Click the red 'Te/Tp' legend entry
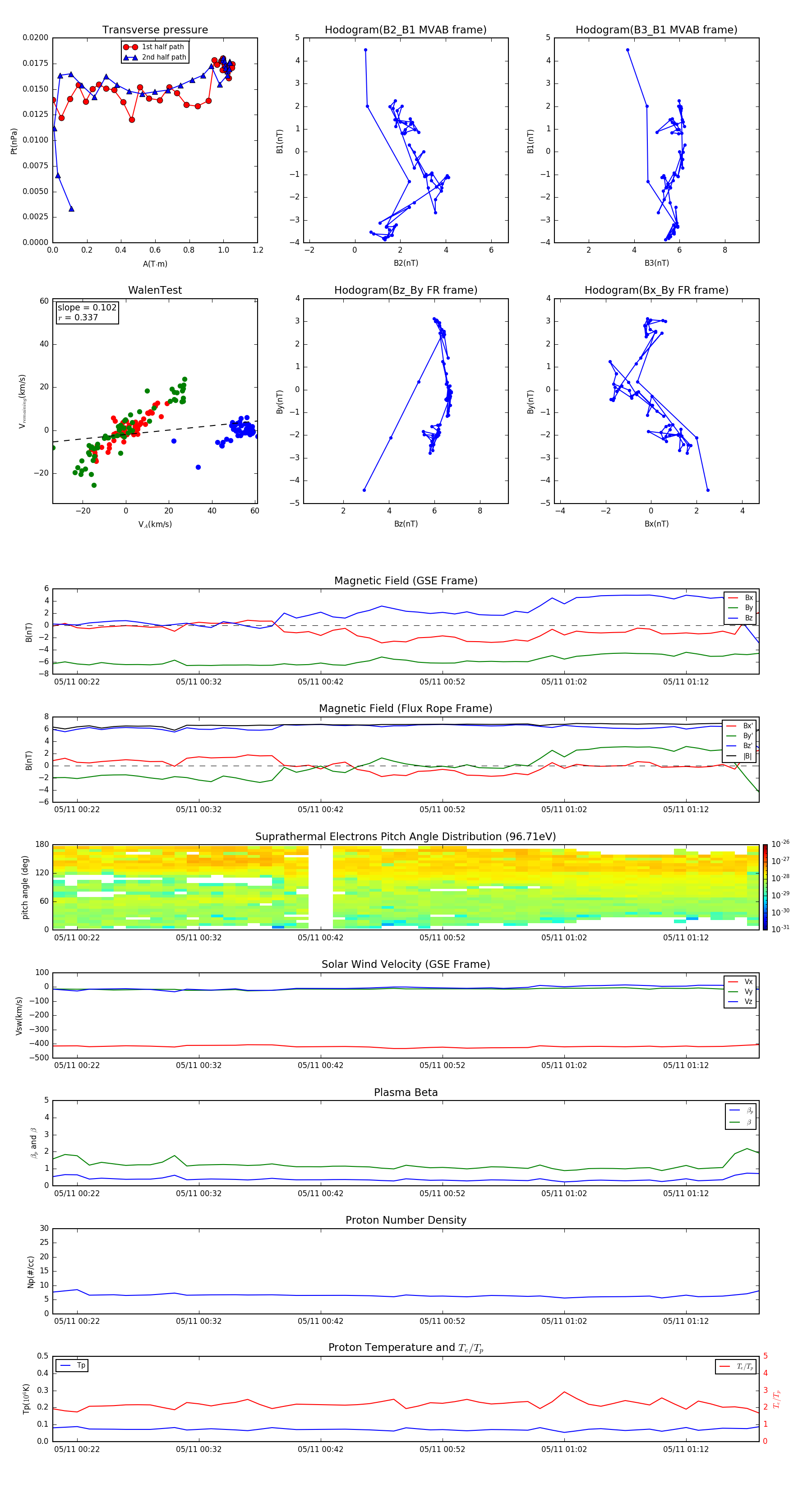The image size is (812, 1489). click(x=737, y=1366)
